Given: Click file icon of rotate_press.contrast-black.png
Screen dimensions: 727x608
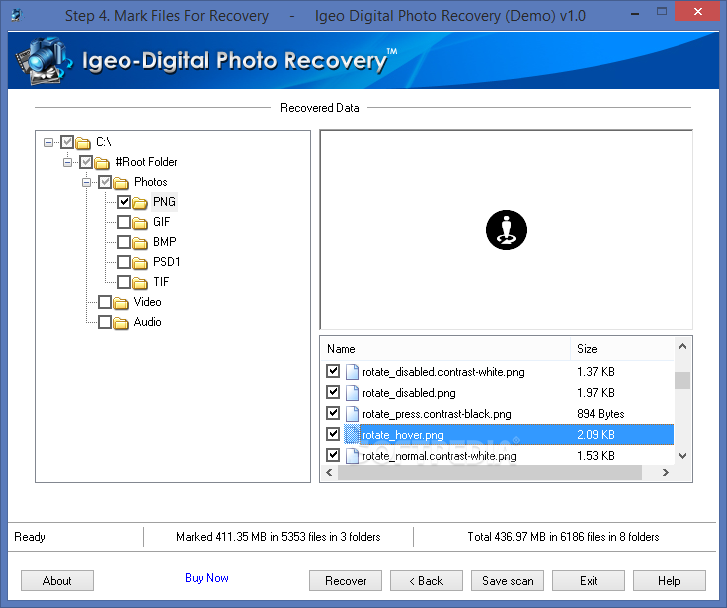Looking at the screenshot, I should pyautogui.click(x=352, y=414).
